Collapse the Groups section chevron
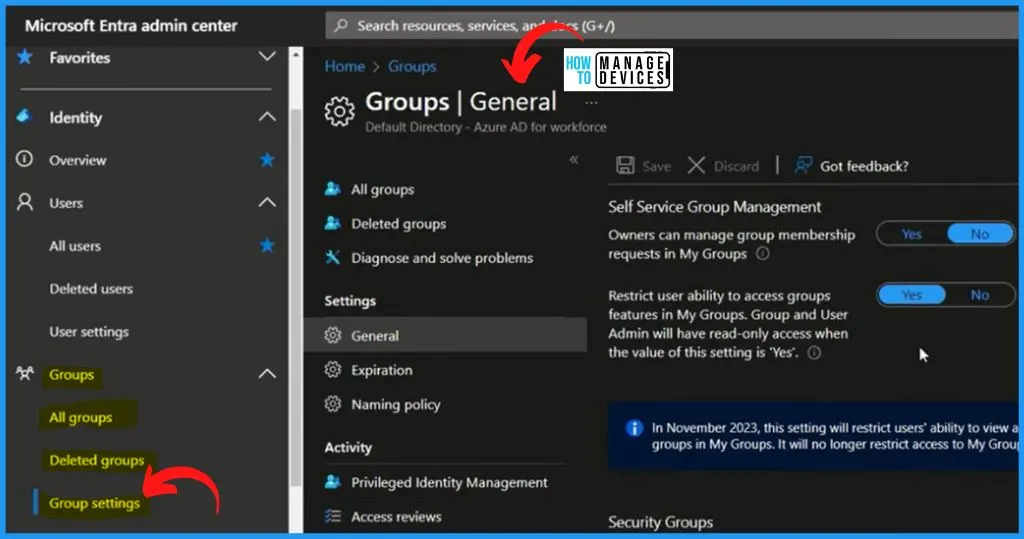Screen dimensions: 1024x539 [x=267, y=374]
